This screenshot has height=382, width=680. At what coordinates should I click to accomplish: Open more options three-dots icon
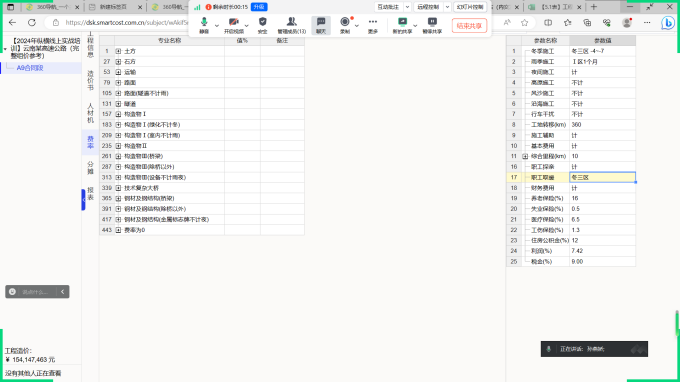coord(373,25)
